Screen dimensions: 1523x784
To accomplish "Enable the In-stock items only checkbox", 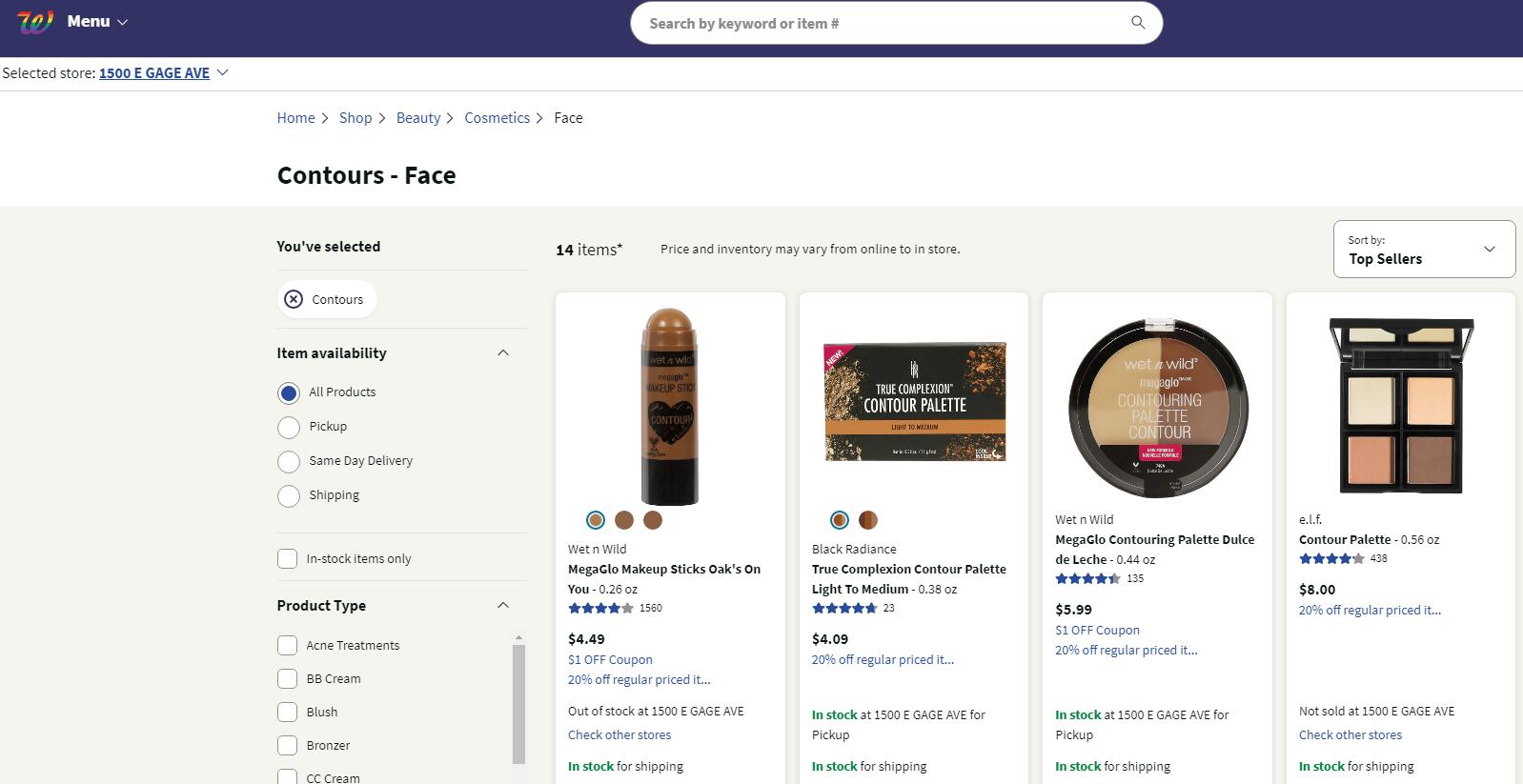I will 287,559.
